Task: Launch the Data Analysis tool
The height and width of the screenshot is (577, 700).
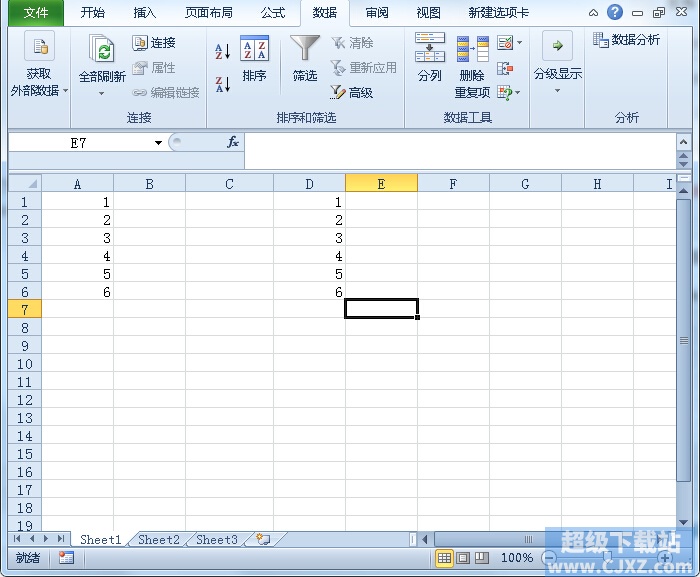Action: (626, 40)
